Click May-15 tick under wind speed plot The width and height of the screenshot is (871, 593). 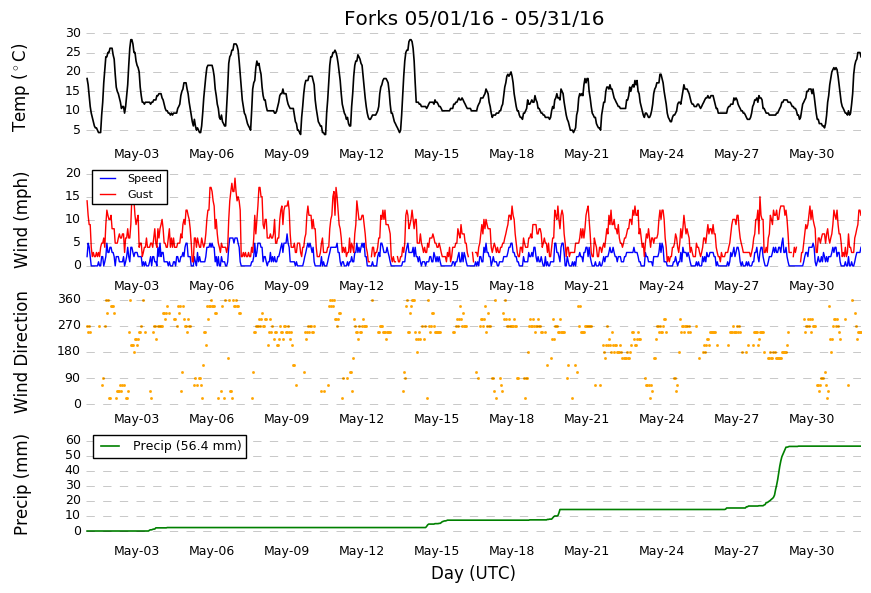[x=436, y=286]
